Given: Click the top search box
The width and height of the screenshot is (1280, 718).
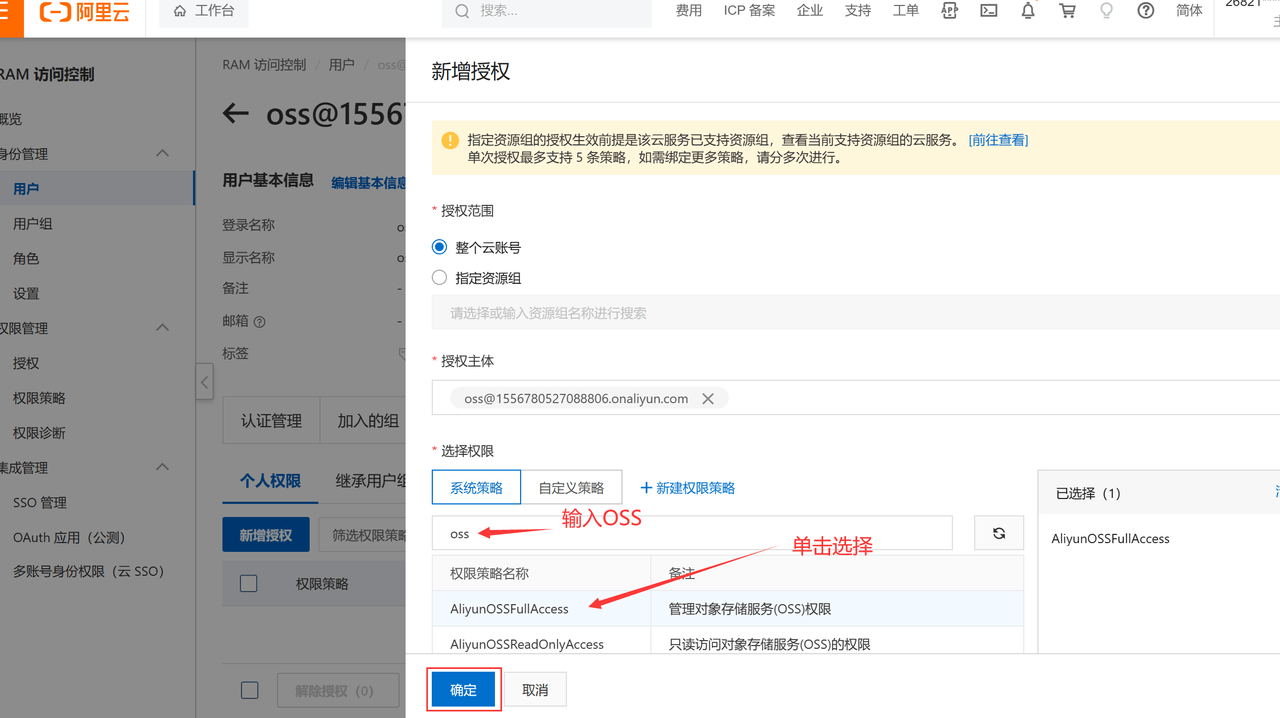Looking at the screenshot, I should [x=546, y=11].
